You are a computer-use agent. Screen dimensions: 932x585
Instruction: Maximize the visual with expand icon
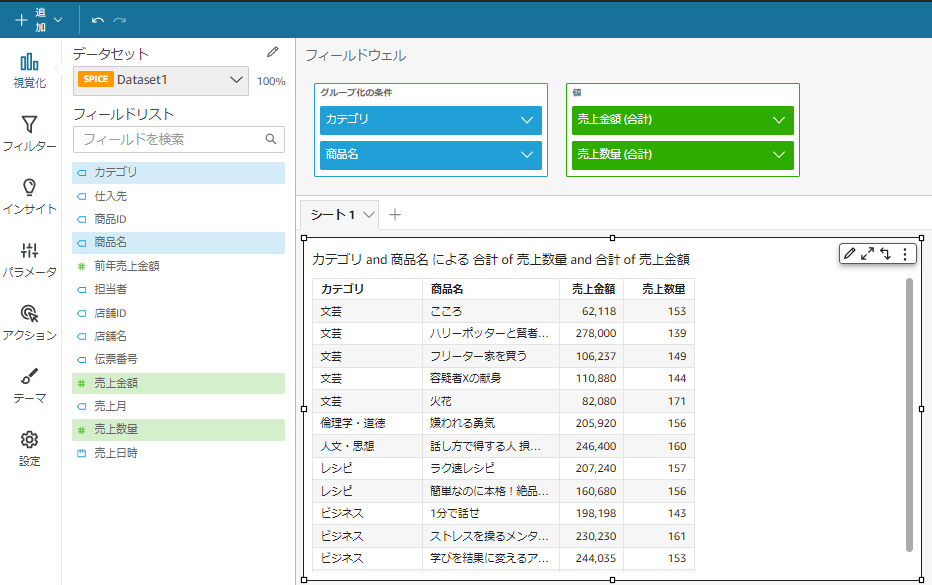pyautogui.click(x=867, y=254)
